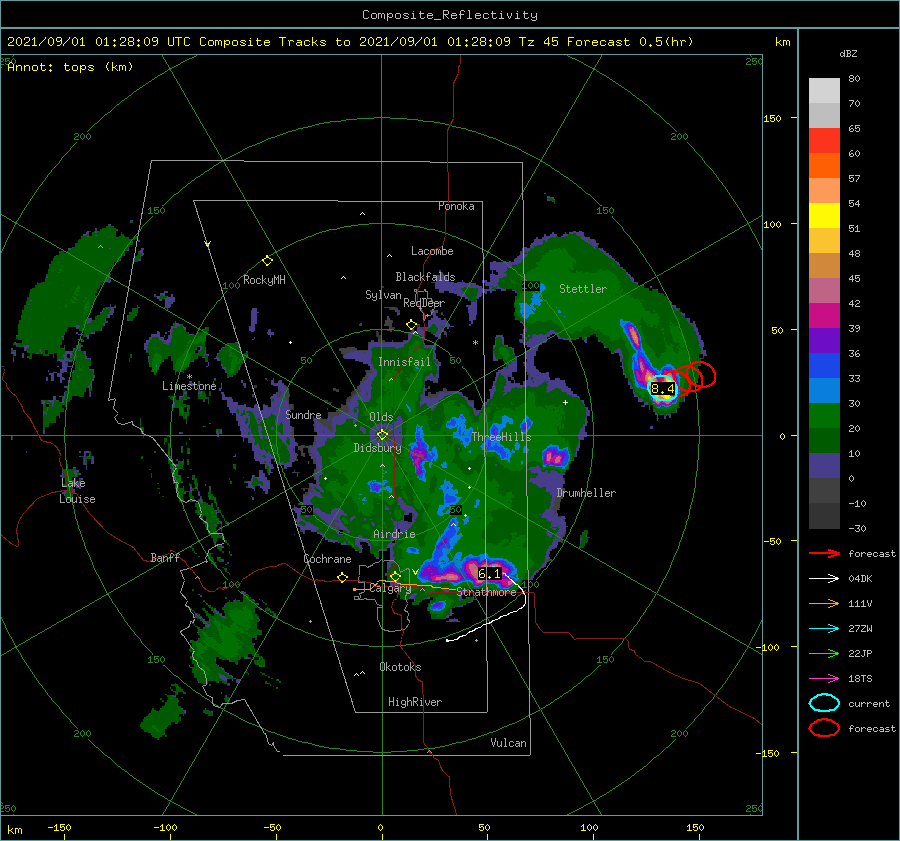This screenshot has width=900, height=841.
Task: Pick the red 60–65 dBZ swatch
Action: pyautogui.click(x=824, y=140)
